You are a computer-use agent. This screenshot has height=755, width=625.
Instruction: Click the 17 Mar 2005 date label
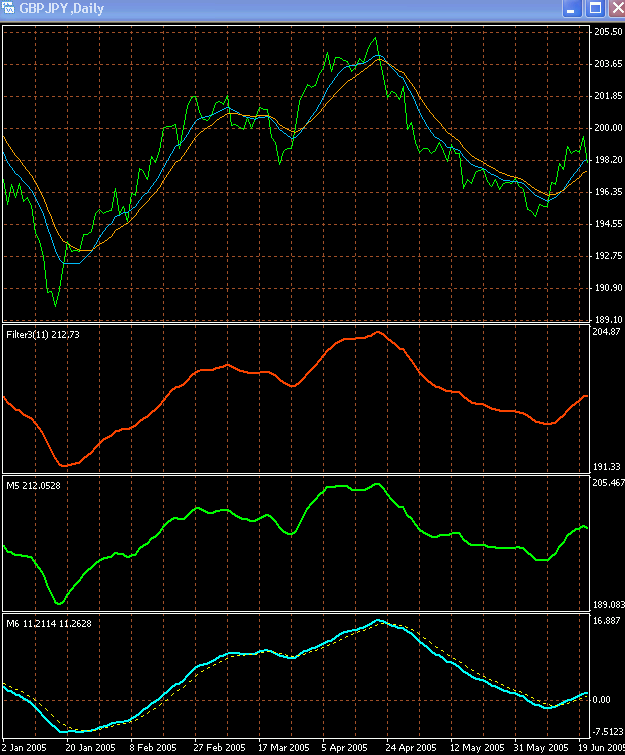point(284,748)
